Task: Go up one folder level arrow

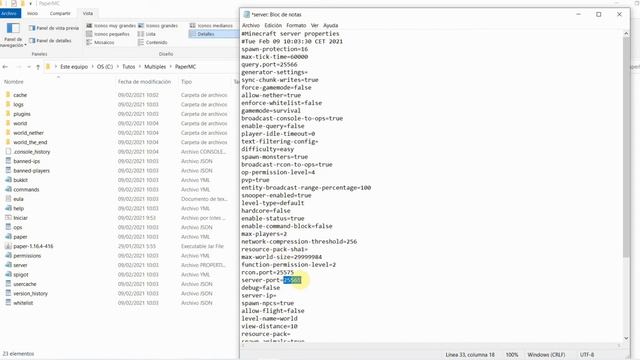Action: 38,67
